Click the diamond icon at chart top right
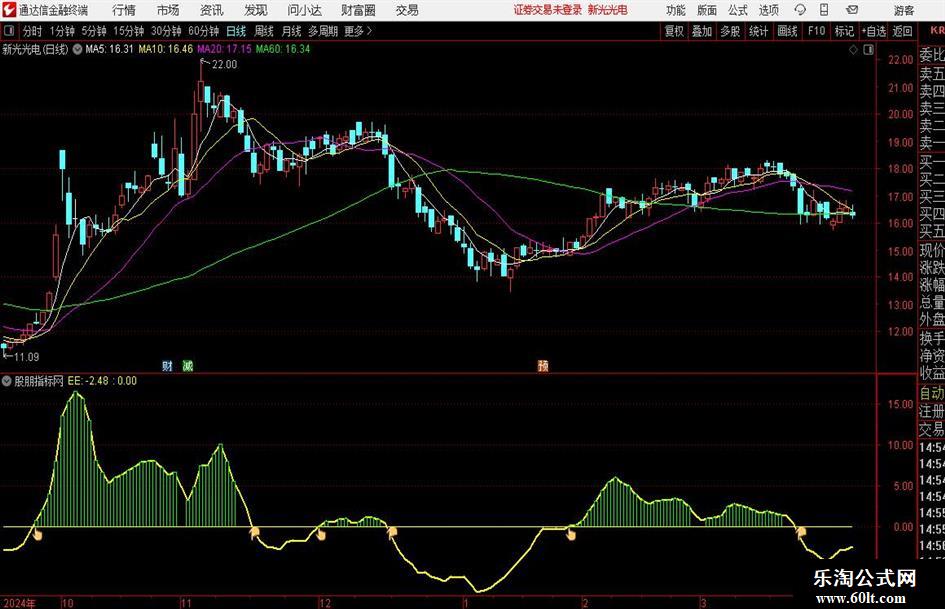Viewport: 945px width, 609px height. point(853,50)
